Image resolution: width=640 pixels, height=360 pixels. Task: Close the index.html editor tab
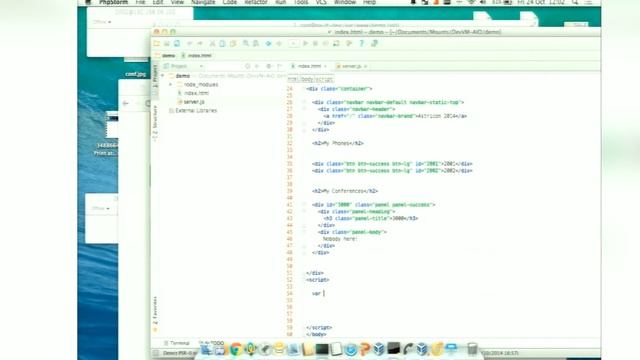tap(325, 66)
